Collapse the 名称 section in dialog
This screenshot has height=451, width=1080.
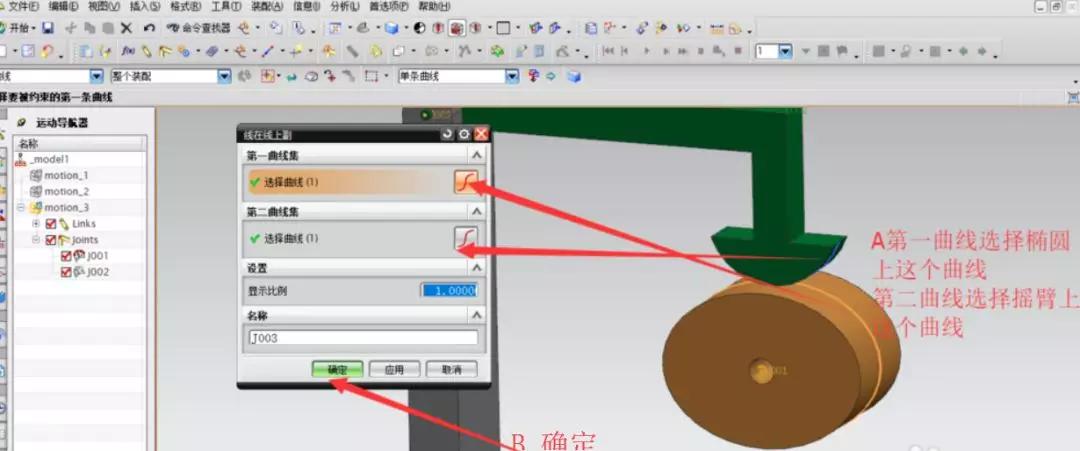click(476, 315)
